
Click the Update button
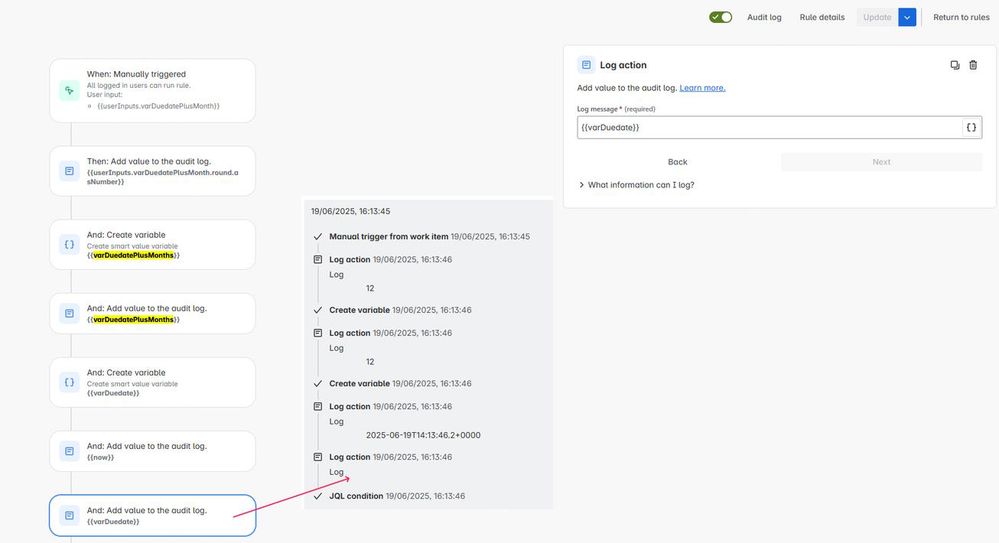[x=877, y=17]
